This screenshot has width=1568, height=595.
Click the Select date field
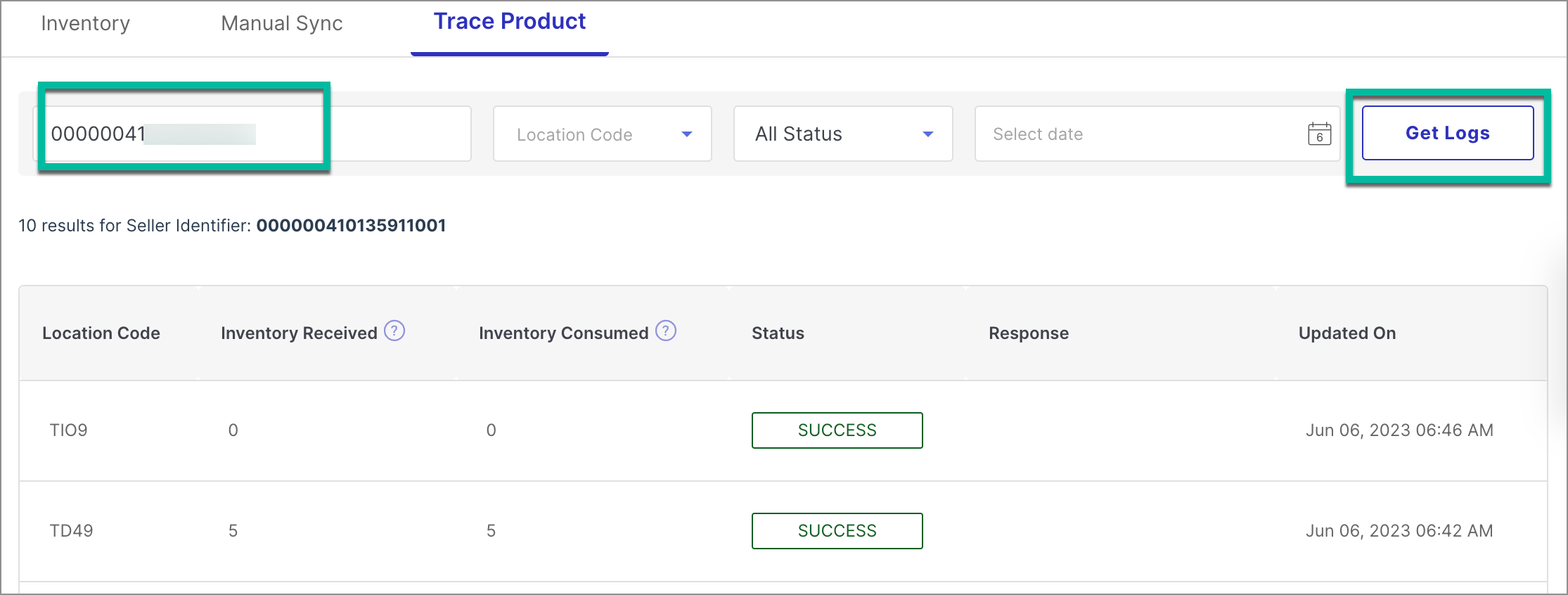pos(1157,134)
